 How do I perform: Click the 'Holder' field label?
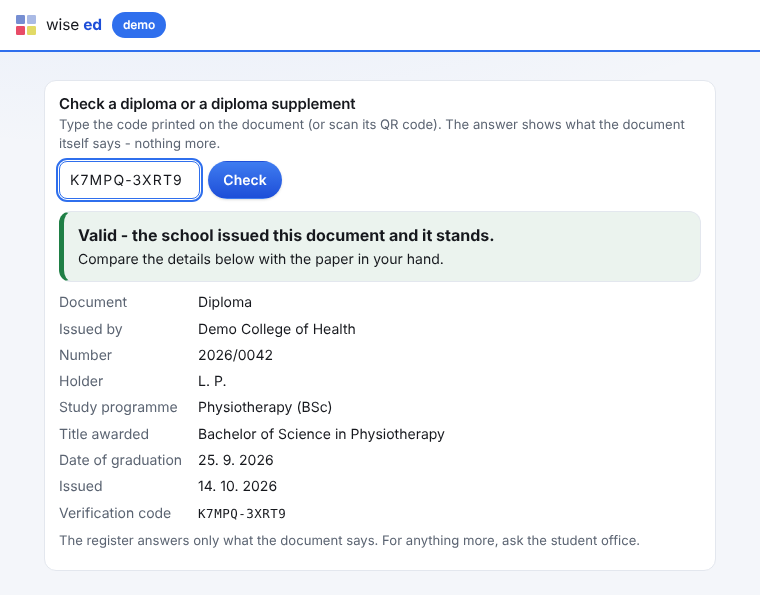(81, 381)
